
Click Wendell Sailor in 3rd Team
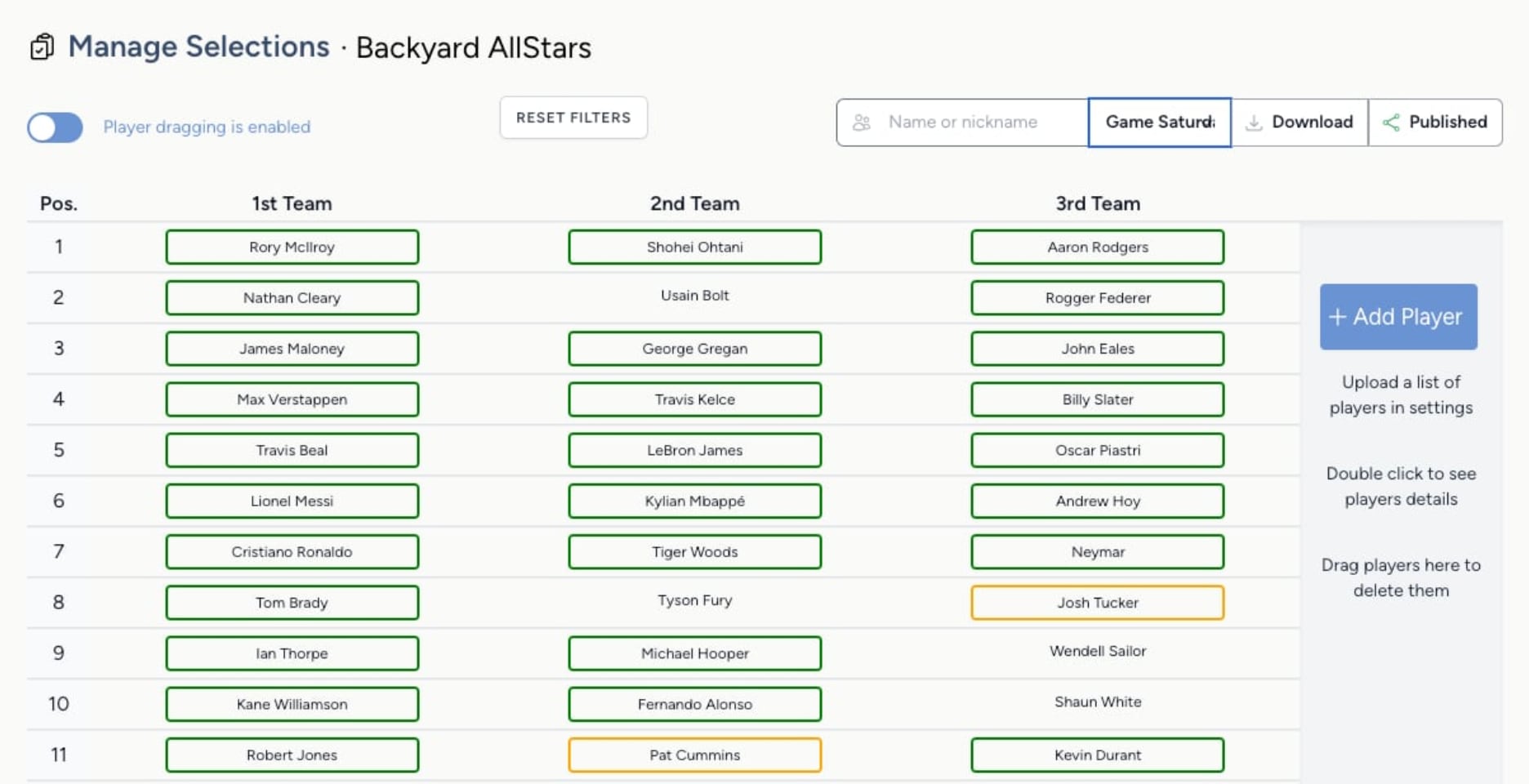[x=1097, y=651]
